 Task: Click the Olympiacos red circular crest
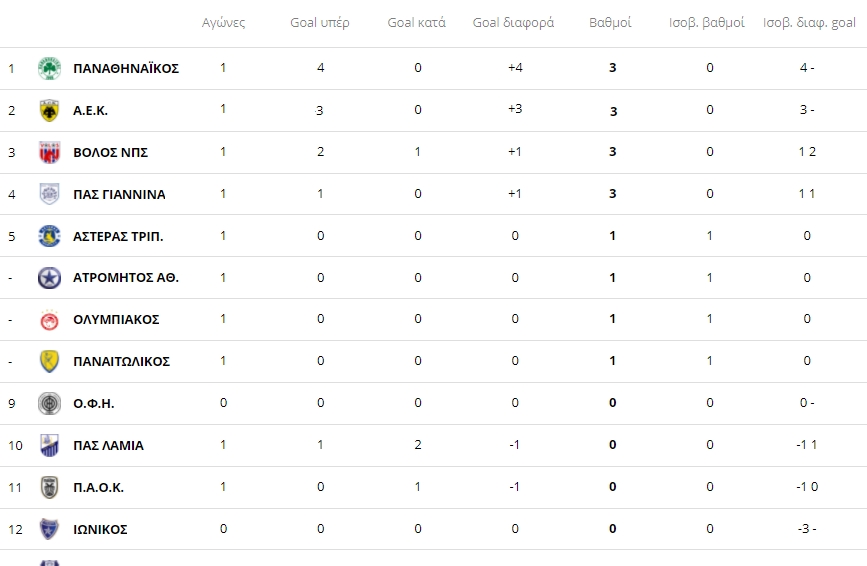(49, 320)
